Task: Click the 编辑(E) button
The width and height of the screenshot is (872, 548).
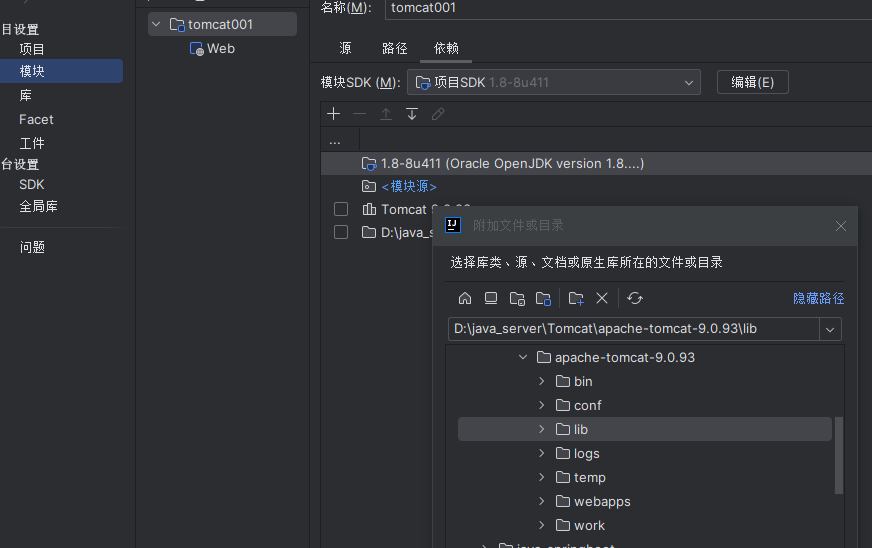Action: (752, 82)
